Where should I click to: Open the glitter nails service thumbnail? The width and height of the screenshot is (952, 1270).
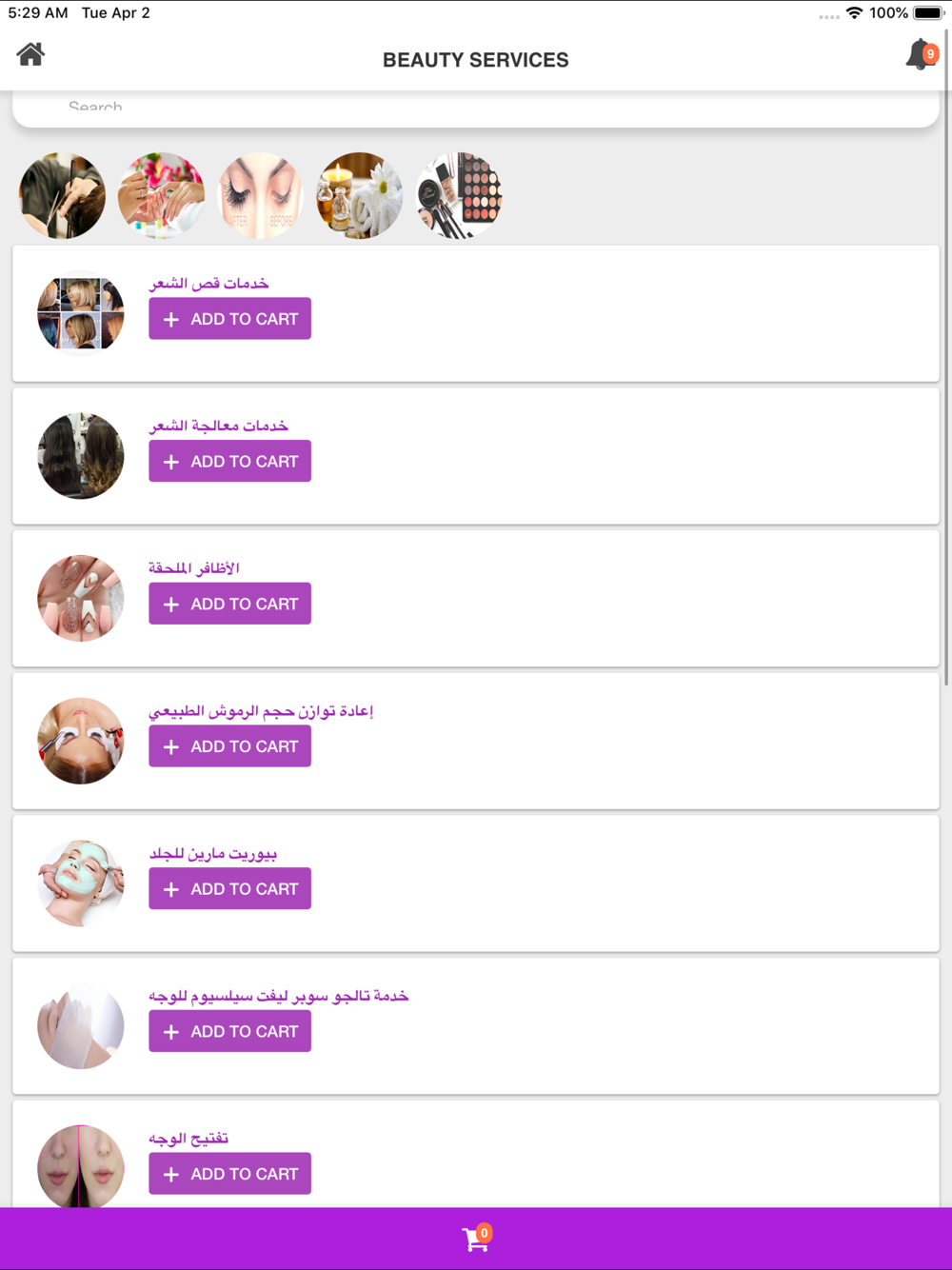coord(81,598)
